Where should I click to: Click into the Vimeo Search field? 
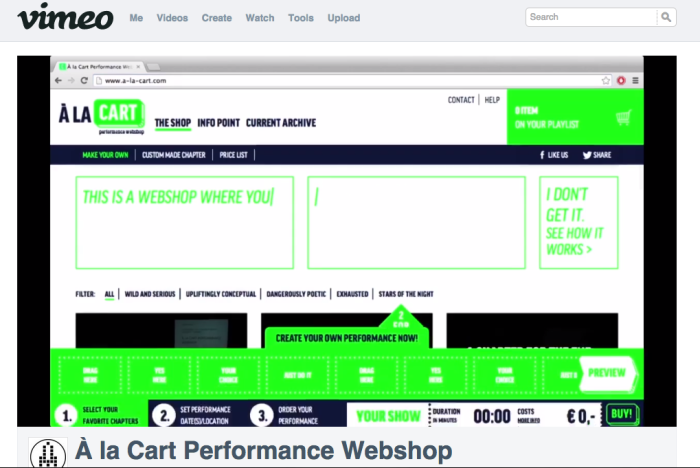click(x=591, y=17)
